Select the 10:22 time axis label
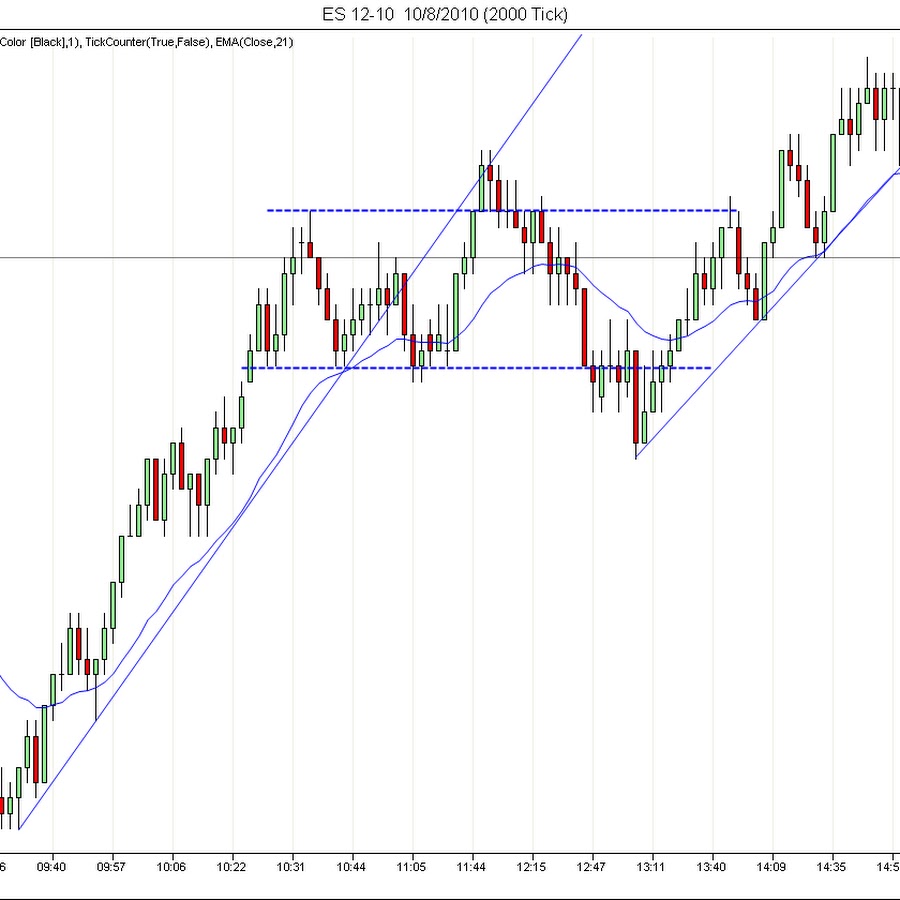 (232, 867)
